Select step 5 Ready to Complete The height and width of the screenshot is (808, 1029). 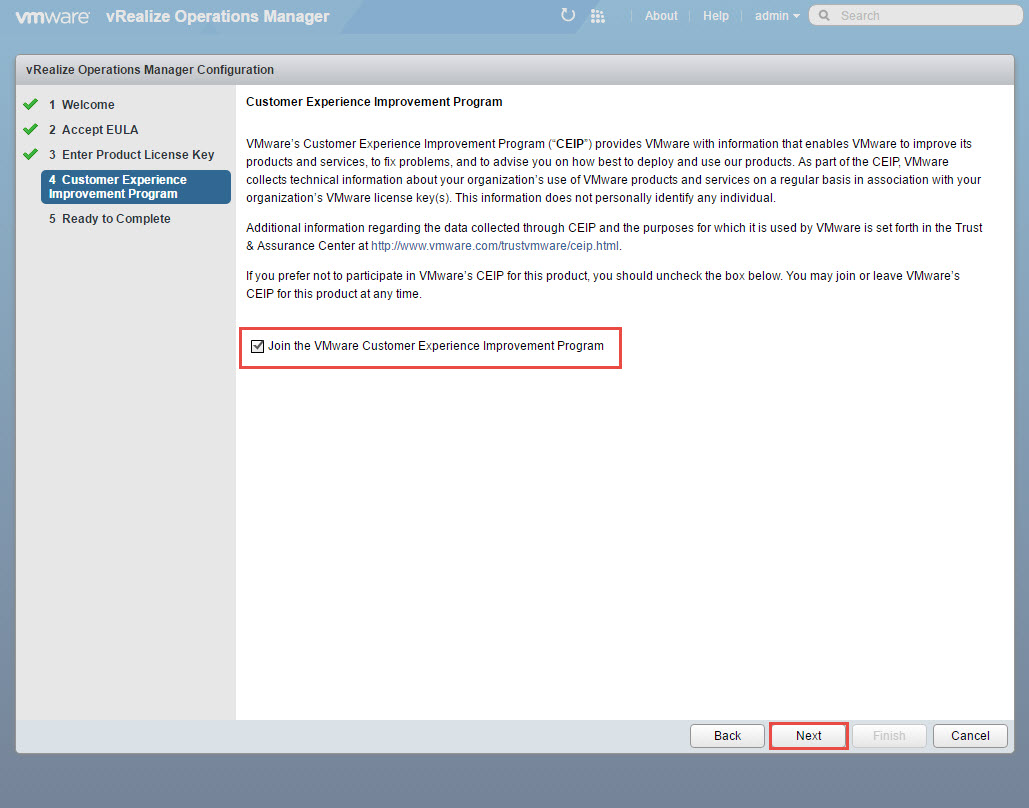tap(116, 219)
